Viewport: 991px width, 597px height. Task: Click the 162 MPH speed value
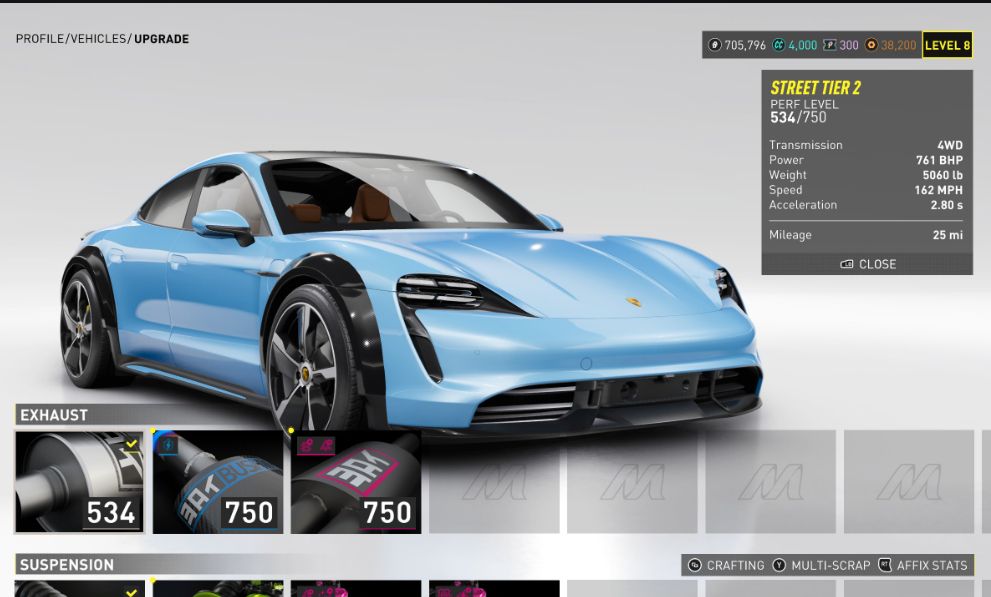point(939,190)
